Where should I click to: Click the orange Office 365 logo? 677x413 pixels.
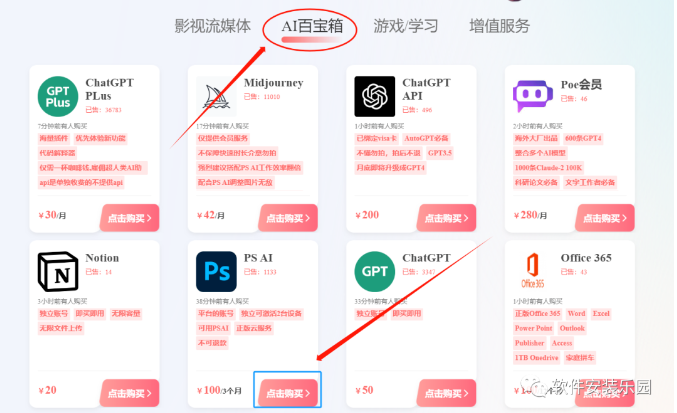click(x=533, y=271)
